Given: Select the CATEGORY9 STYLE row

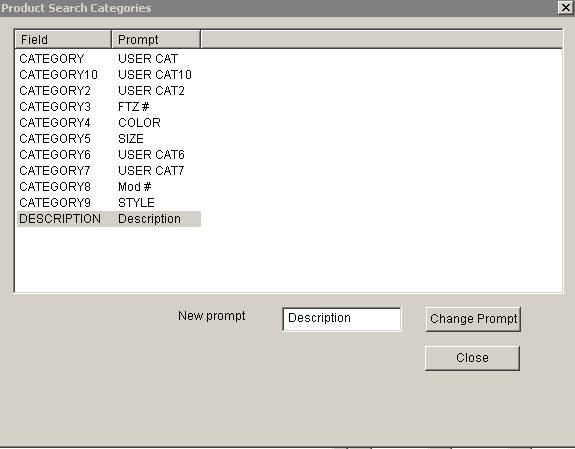Looking at the screenshot, I should [109, 203].
